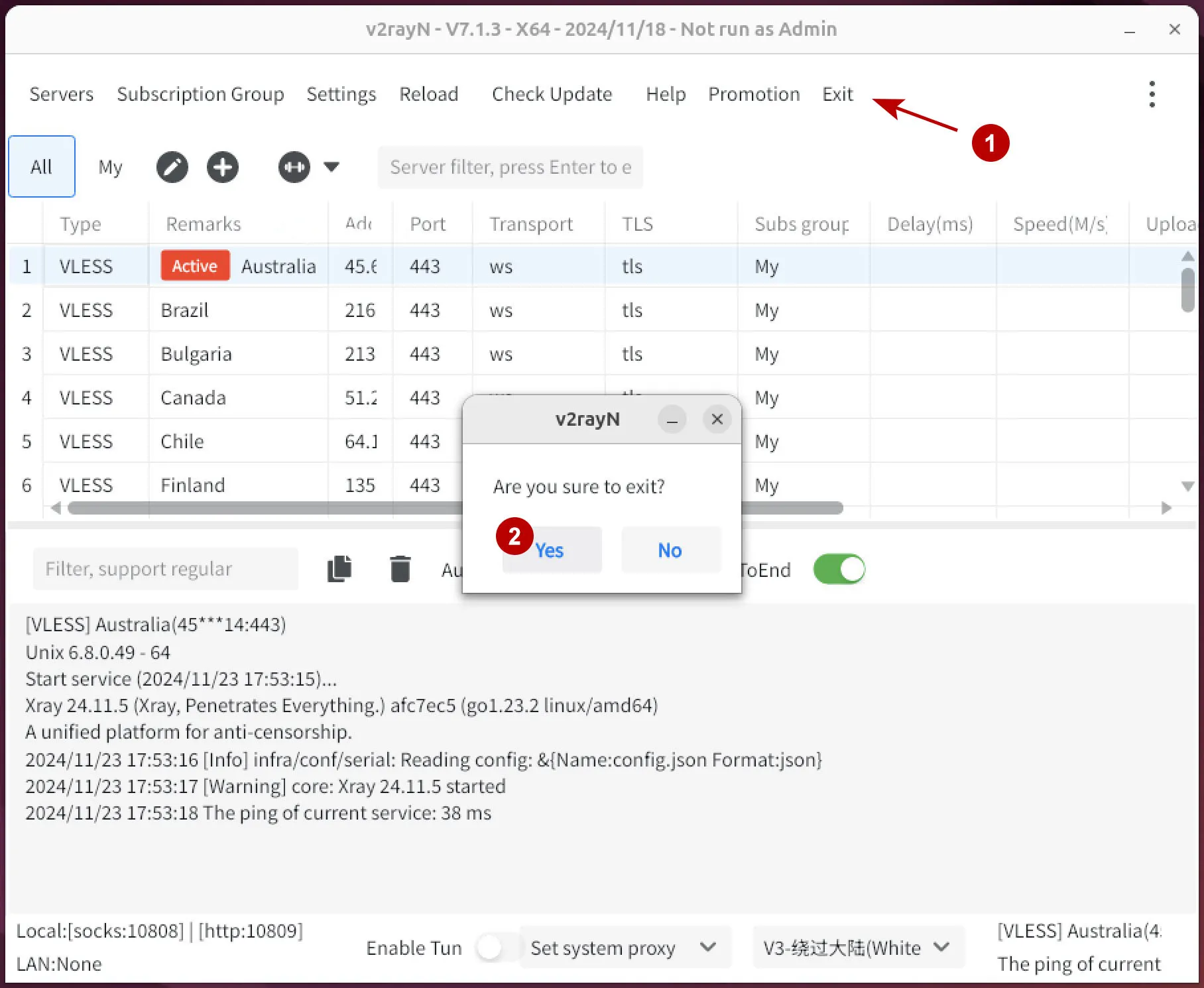
Task: Click the copy log icon
Action: 339,569
